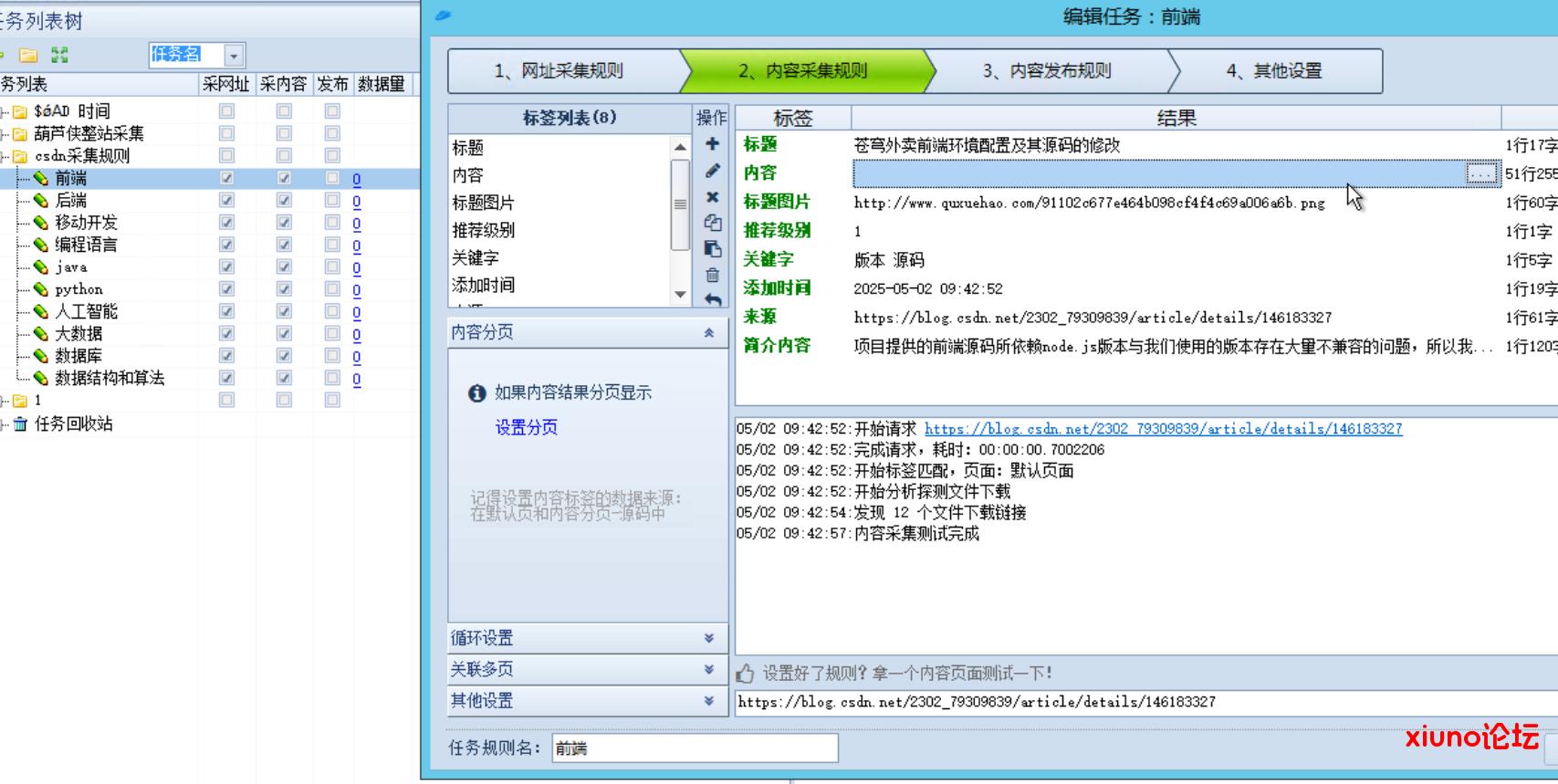Expand the 关联多页 panel
This screenshot has height=784, width=1558.
(x=709, y=669)
